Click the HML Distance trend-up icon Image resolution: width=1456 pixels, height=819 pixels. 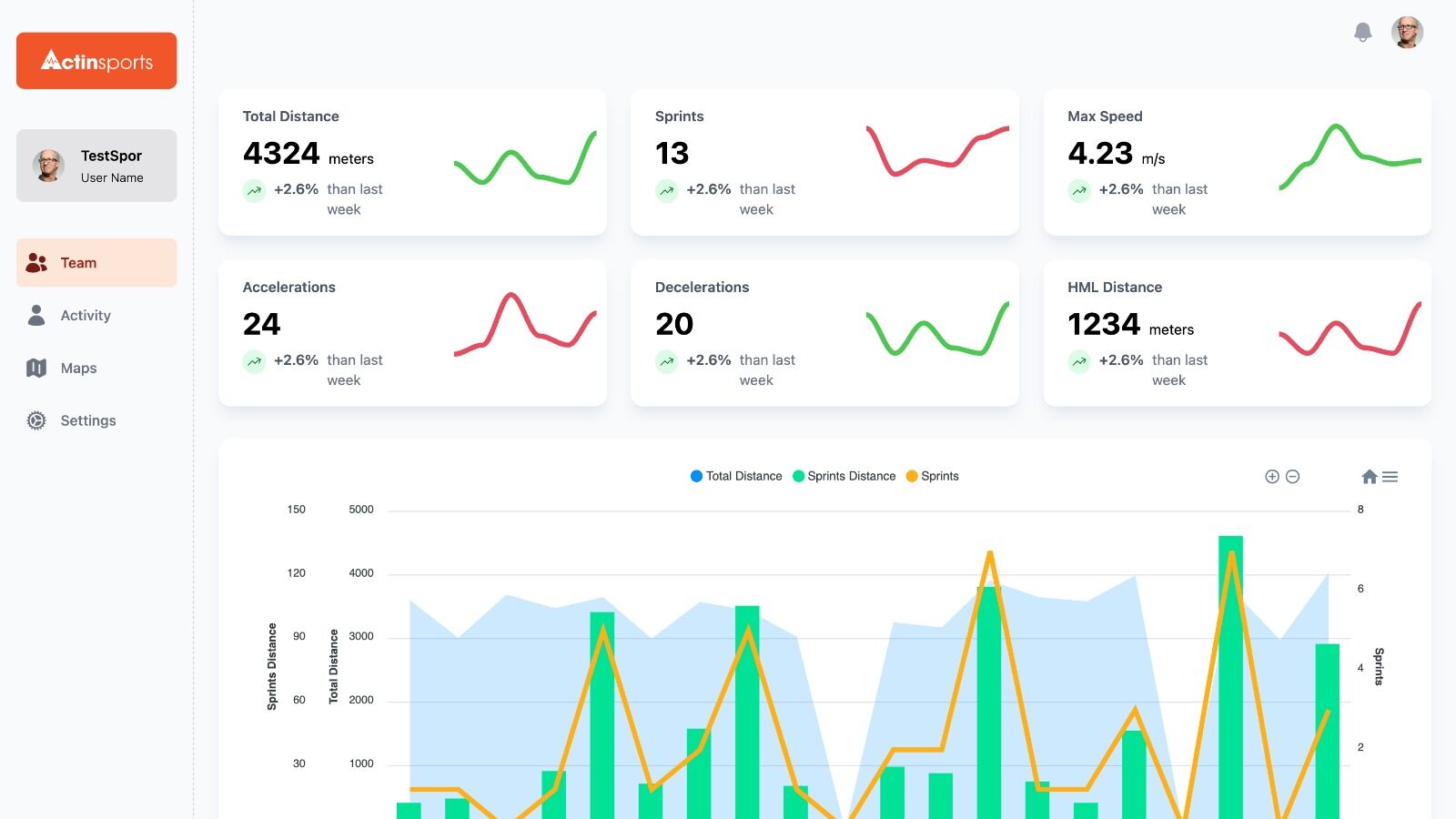tap(1079, 361)
